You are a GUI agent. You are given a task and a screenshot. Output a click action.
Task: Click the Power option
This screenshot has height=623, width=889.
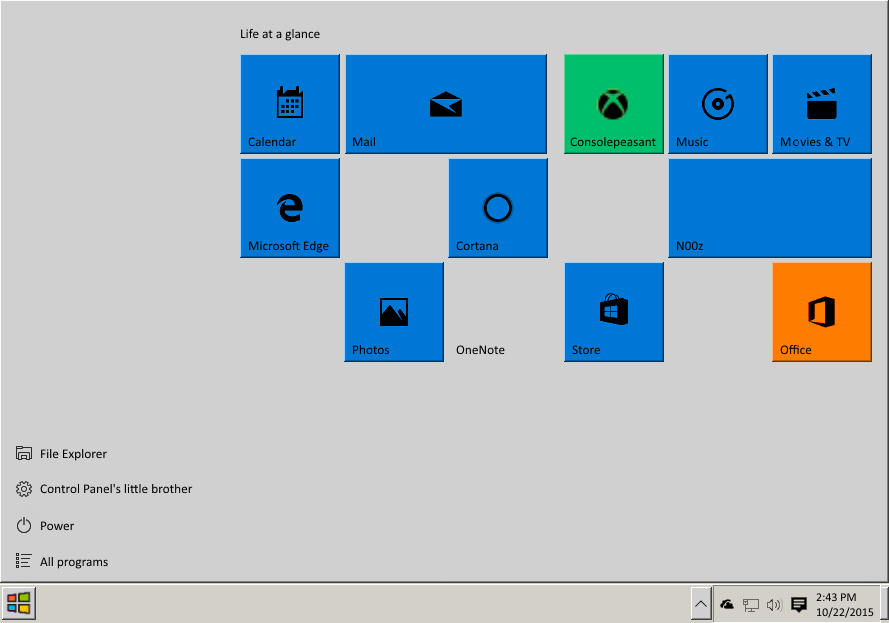pyautogui.click(x=45, y=525)
